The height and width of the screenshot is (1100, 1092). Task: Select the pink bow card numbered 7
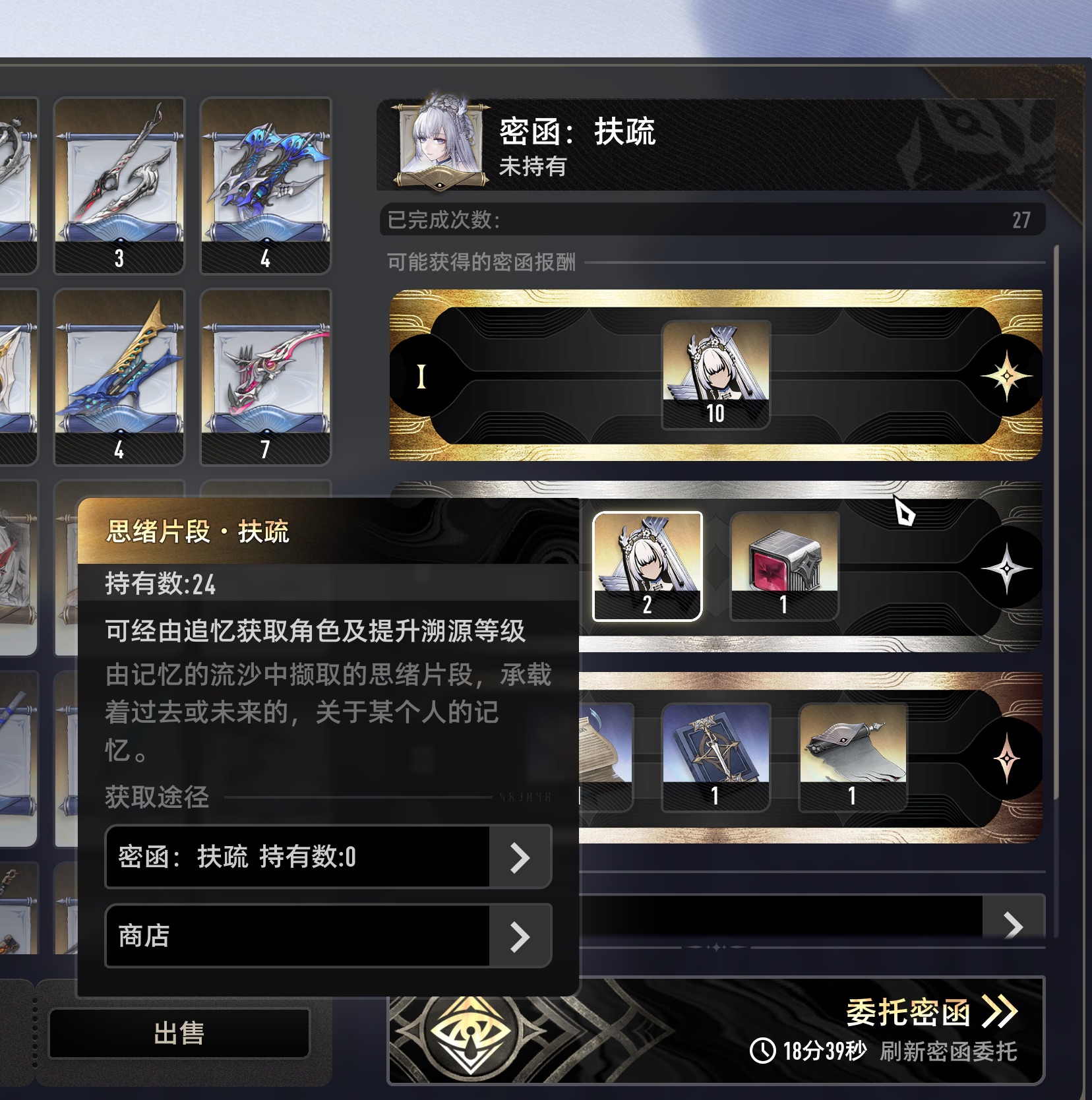(265, 377)
